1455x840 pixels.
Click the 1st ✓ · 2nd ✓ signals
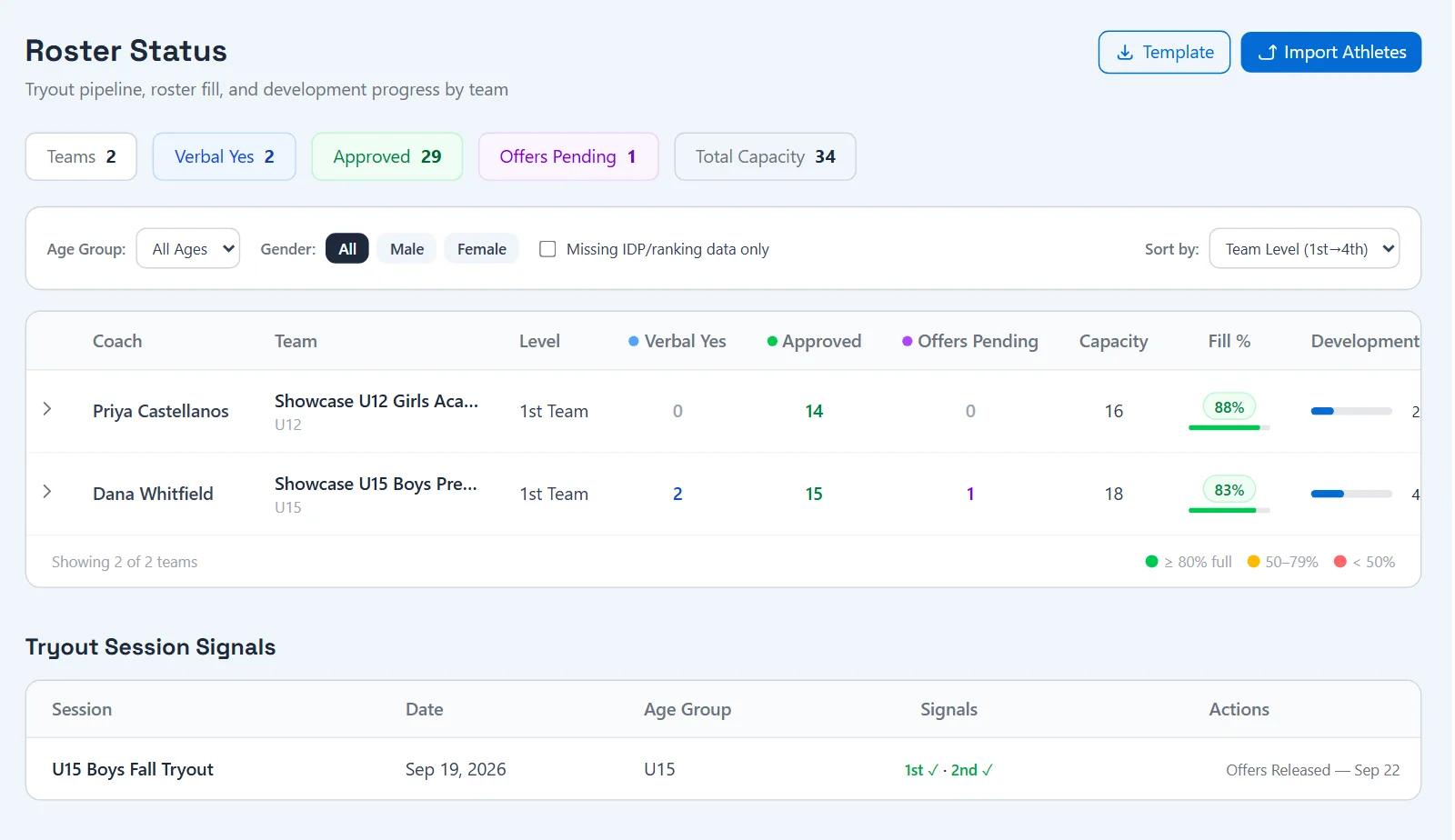click(x=948, y=770)
